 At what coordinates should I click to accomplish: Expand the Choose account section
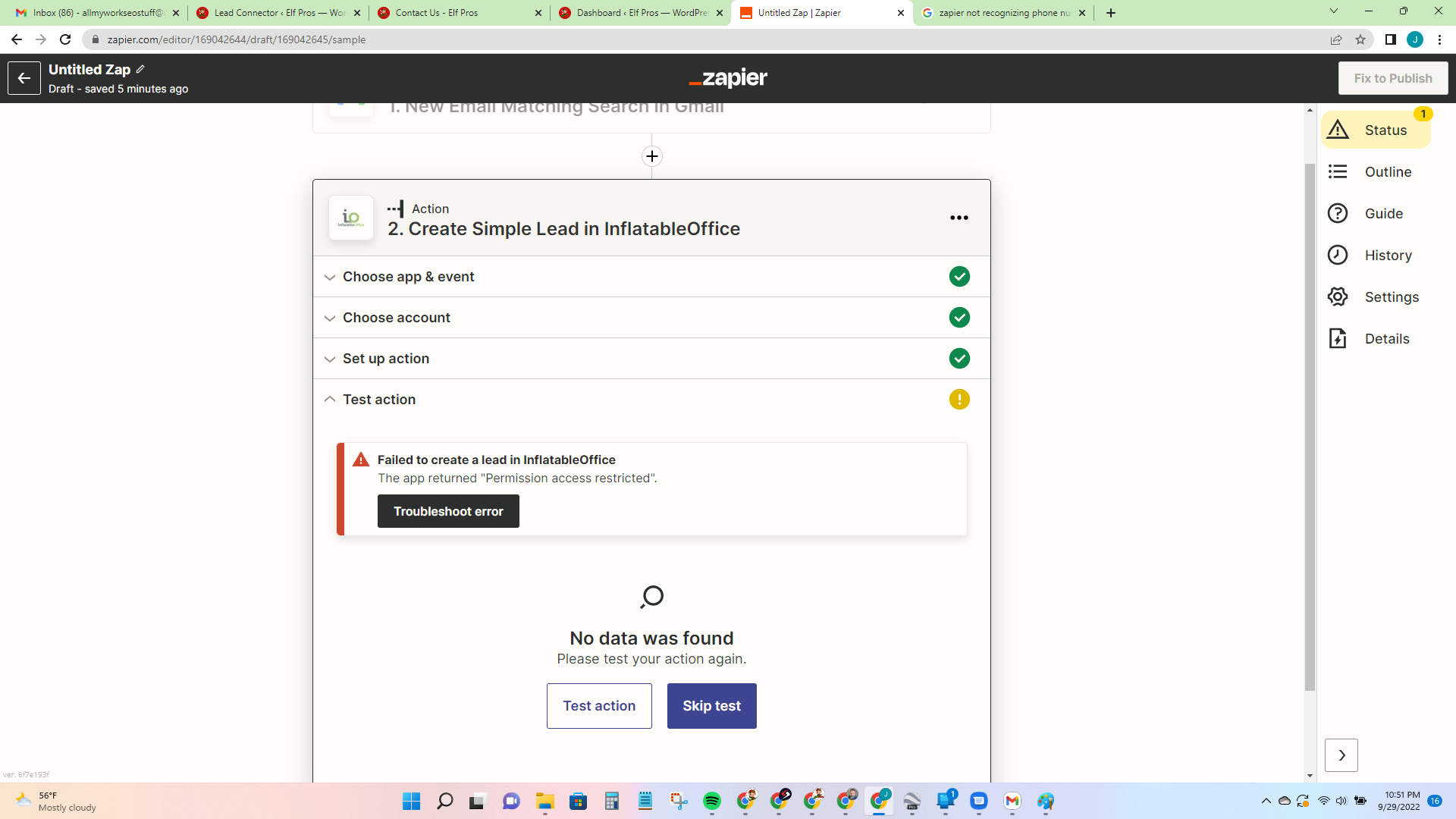click(396, 318)
